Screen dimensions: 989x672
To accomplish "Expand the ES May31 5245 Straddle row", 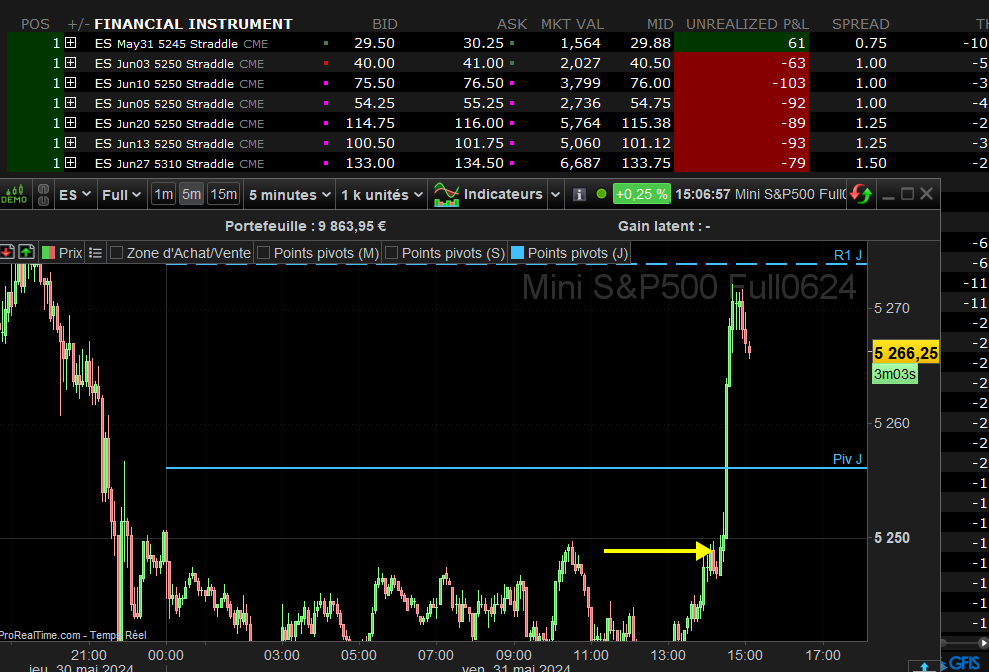I will pyautogui.click(x=71, y=43).
